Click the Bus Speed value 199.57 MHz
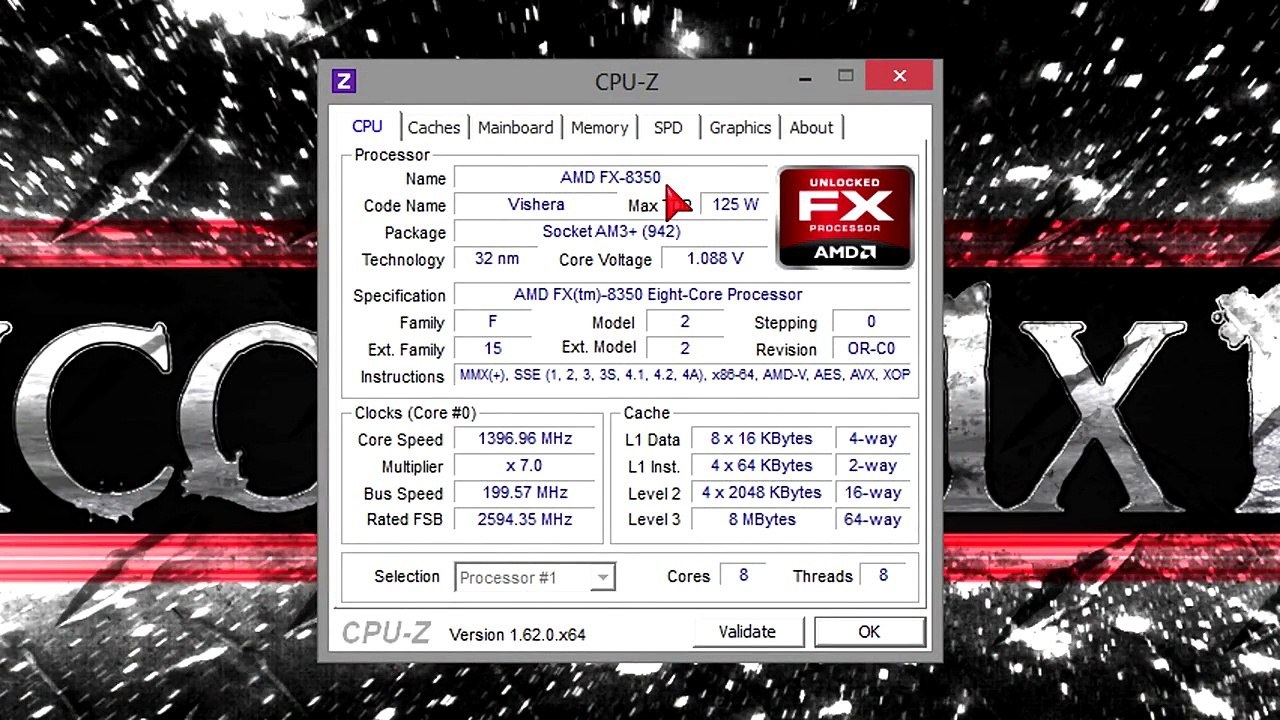This screenshot has width=1280, height=720. pyautogui.click(x=525, y=493)
